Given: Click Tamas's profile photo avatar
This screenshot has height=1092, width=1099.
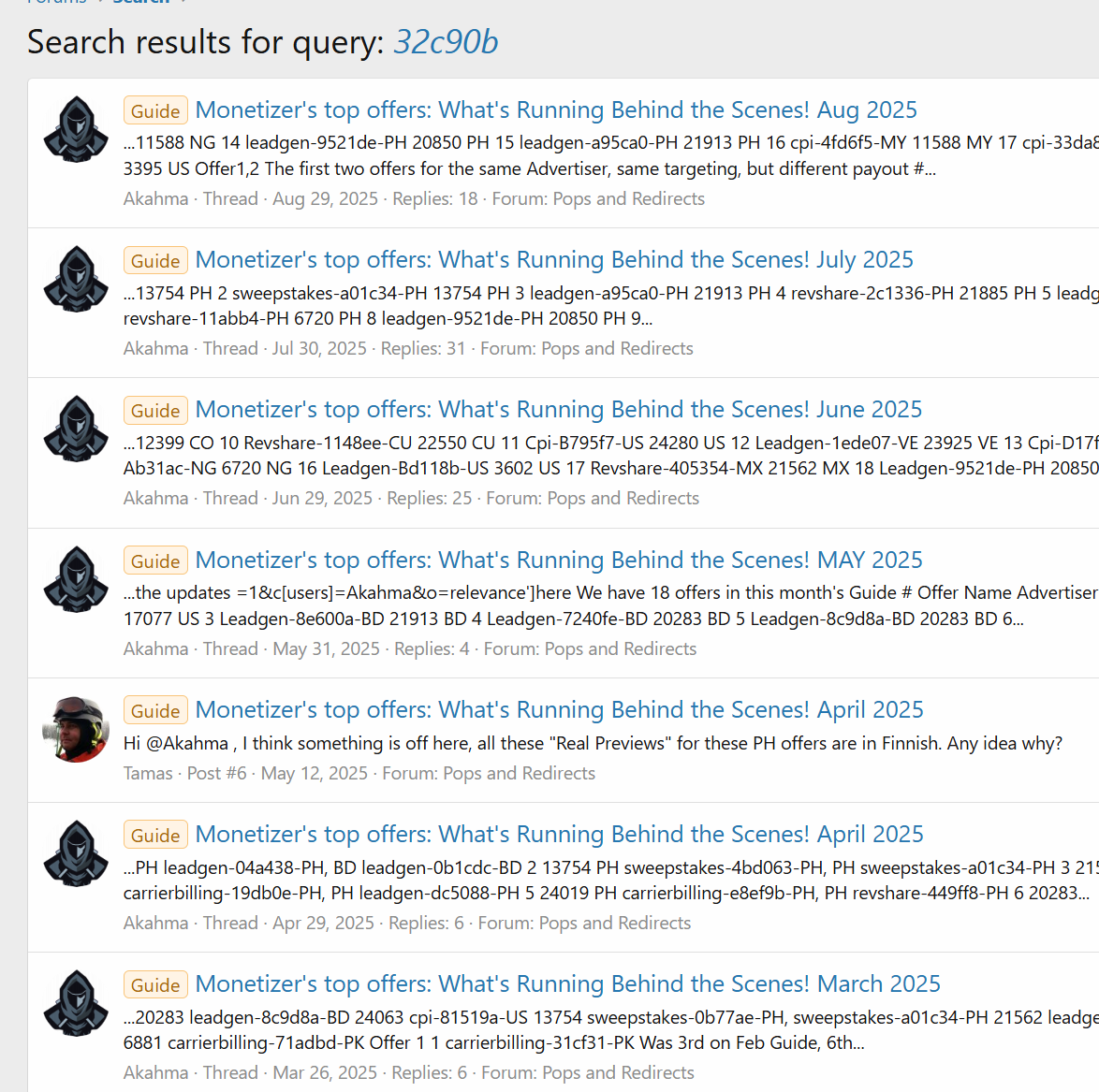Looking at the screenshot, I should [76, 729].
